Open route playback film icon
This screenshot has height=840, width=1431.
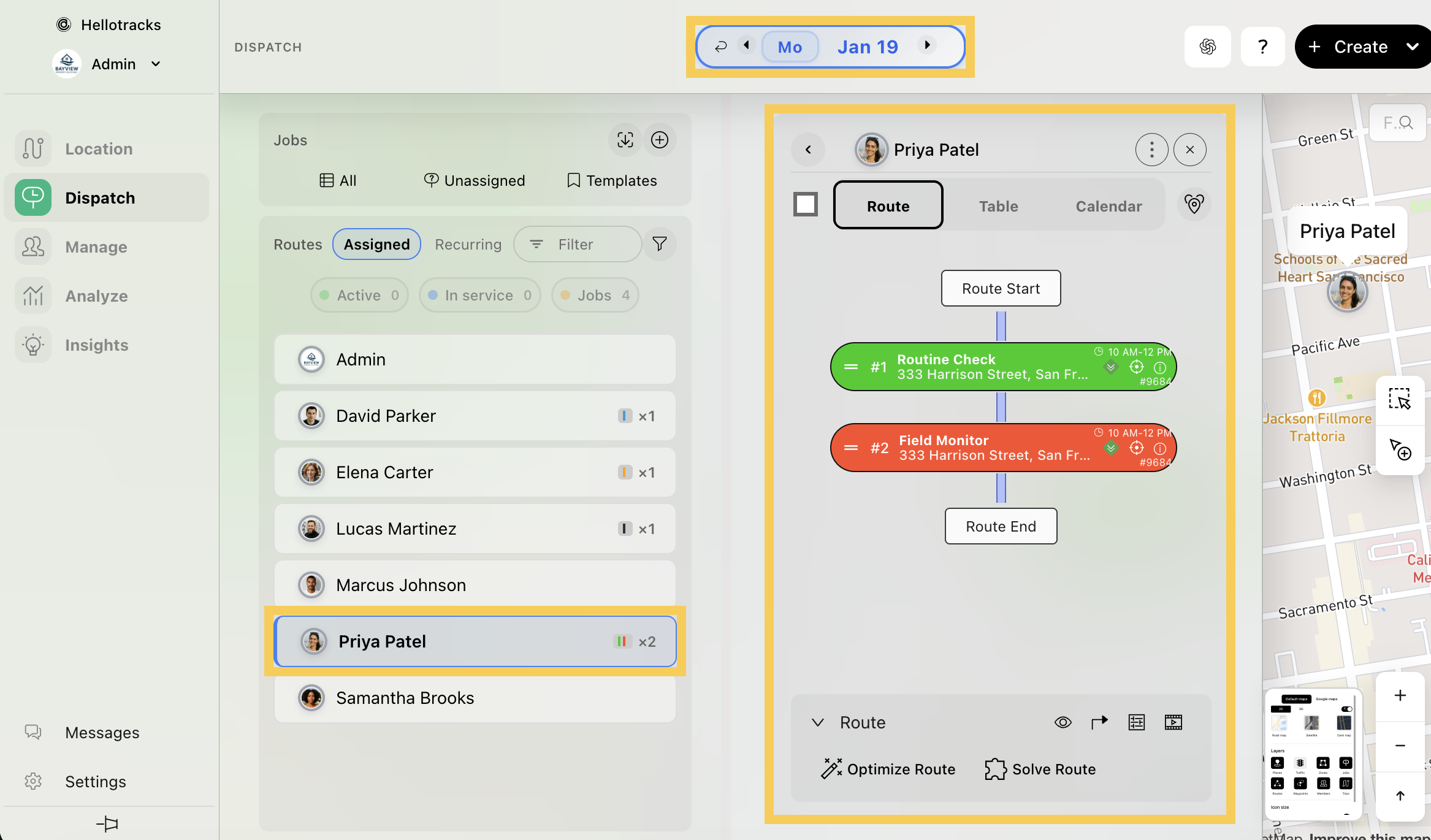(x=1173, y=722)
